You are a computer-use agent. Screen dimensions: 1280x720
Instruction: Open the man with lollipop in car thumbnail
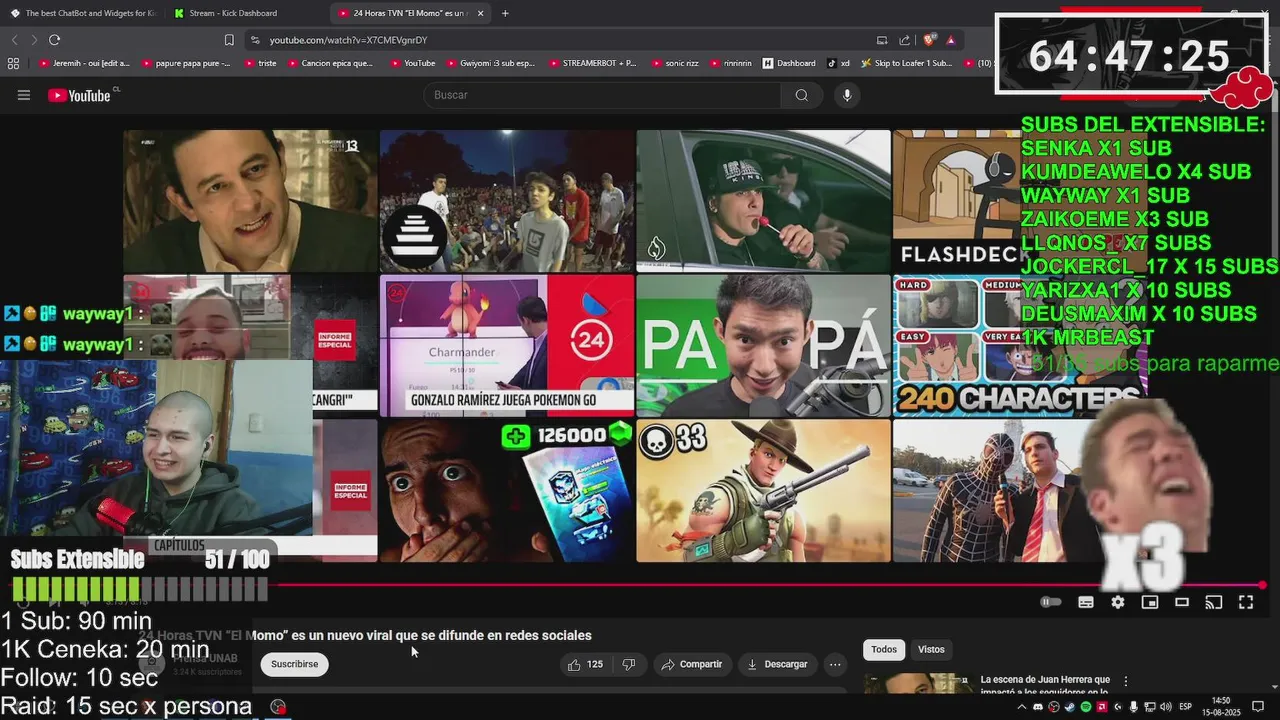(x=763, y=201)
